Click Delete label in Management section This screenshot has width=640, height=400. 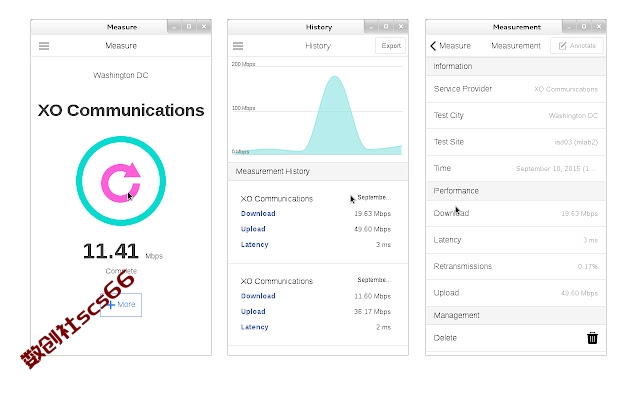pos(445,338)
